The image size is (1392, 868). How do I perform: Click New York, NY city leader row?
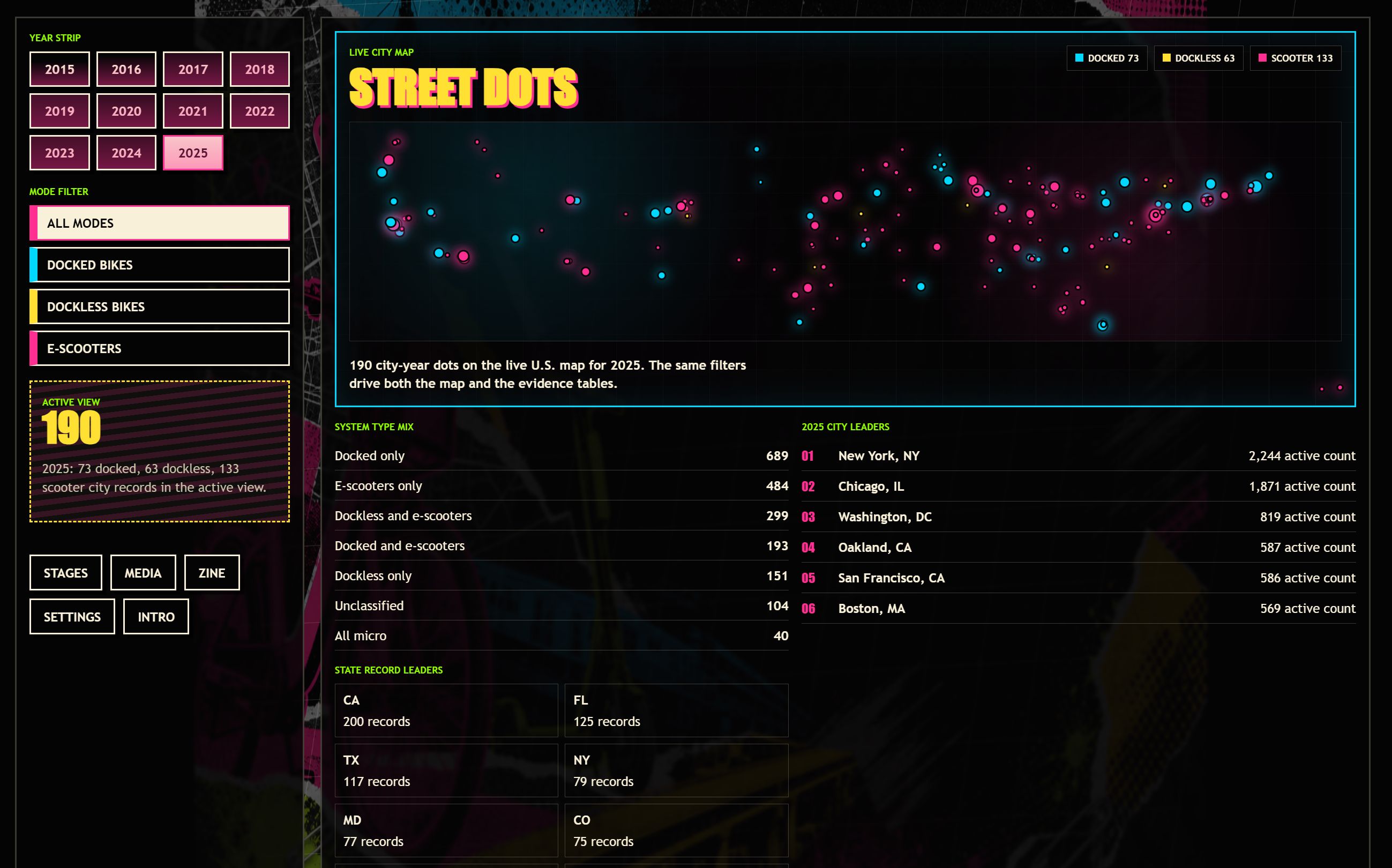click(x=1079, y=457)
